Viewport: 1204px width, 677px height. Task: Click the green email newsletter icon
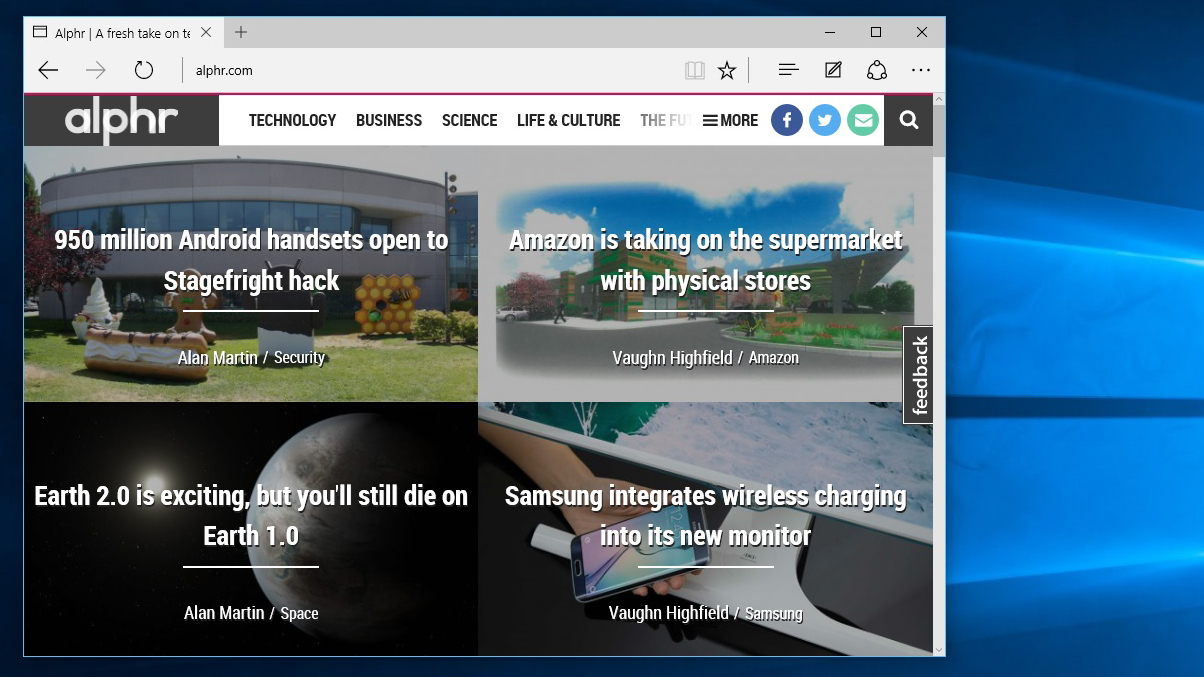(862, 120)
